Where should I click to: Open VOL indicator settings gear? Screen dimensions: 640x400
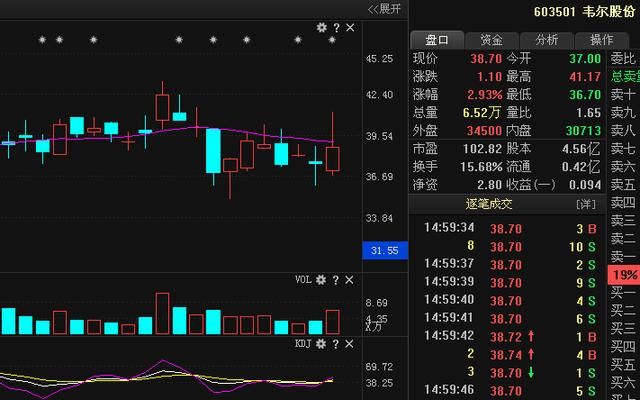(x=321, y=280)
